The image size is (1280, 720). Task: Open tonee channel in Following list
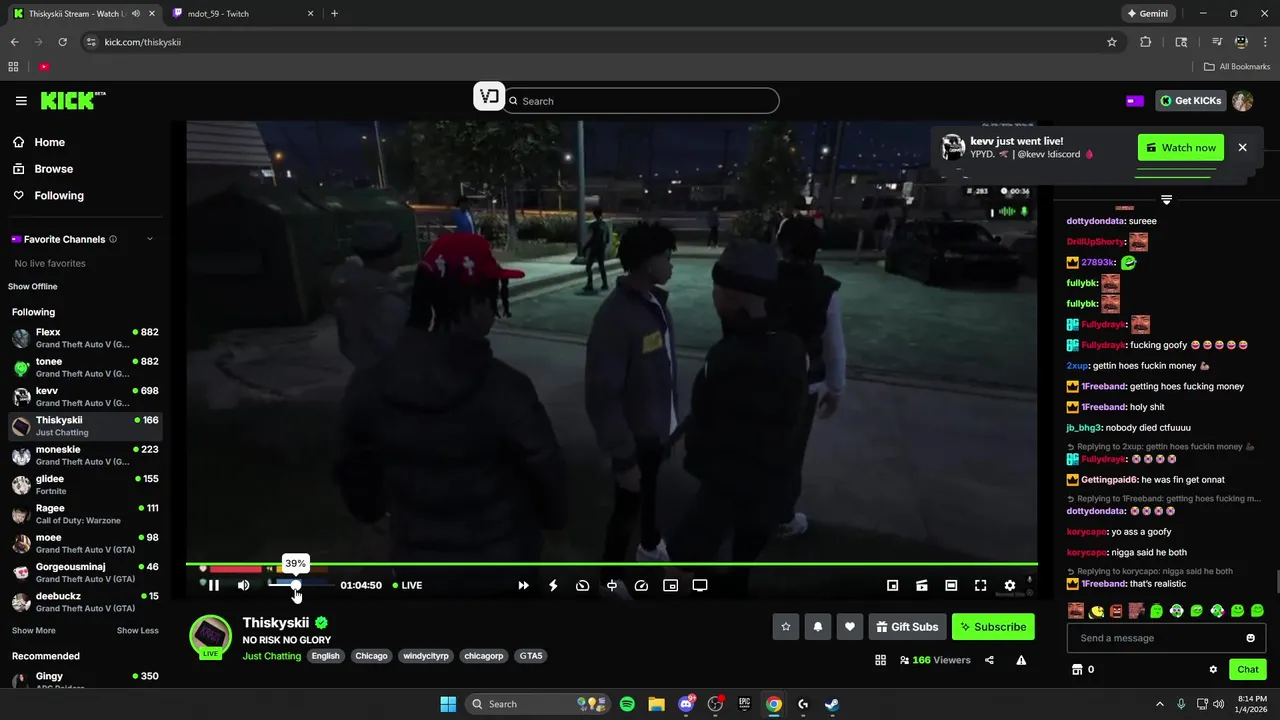pos(85,367)
